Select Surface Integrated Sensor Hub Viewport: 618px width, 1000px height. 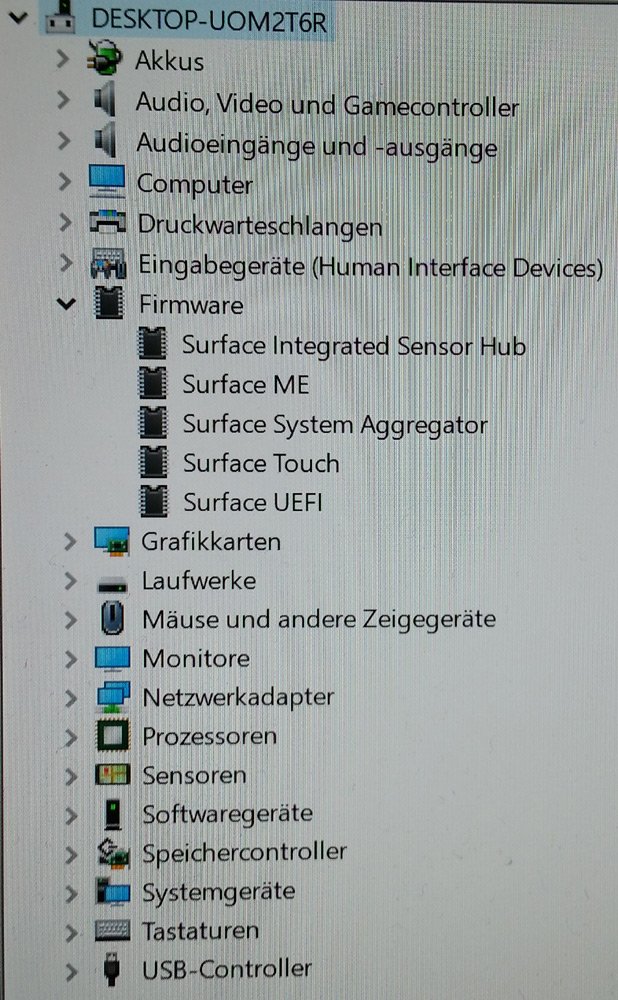coord(353,346)
